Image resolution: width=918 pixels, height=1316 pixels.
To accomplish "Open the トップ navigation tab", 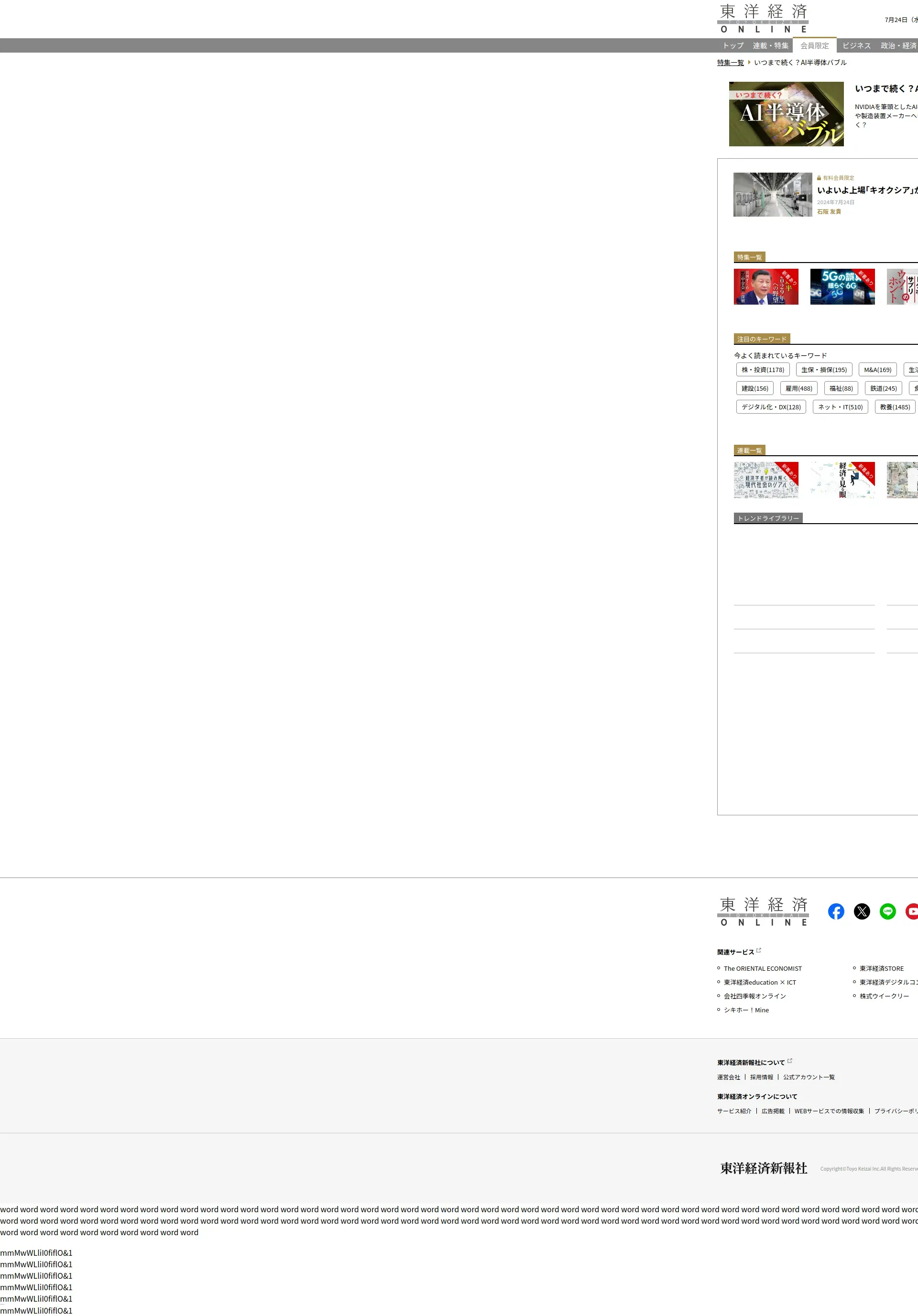I will pos(733,46).
